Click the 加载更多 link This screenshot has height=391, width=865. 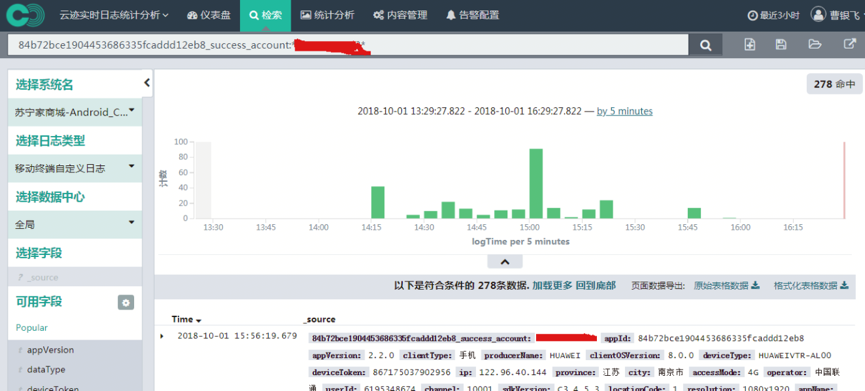coord(552,286)
